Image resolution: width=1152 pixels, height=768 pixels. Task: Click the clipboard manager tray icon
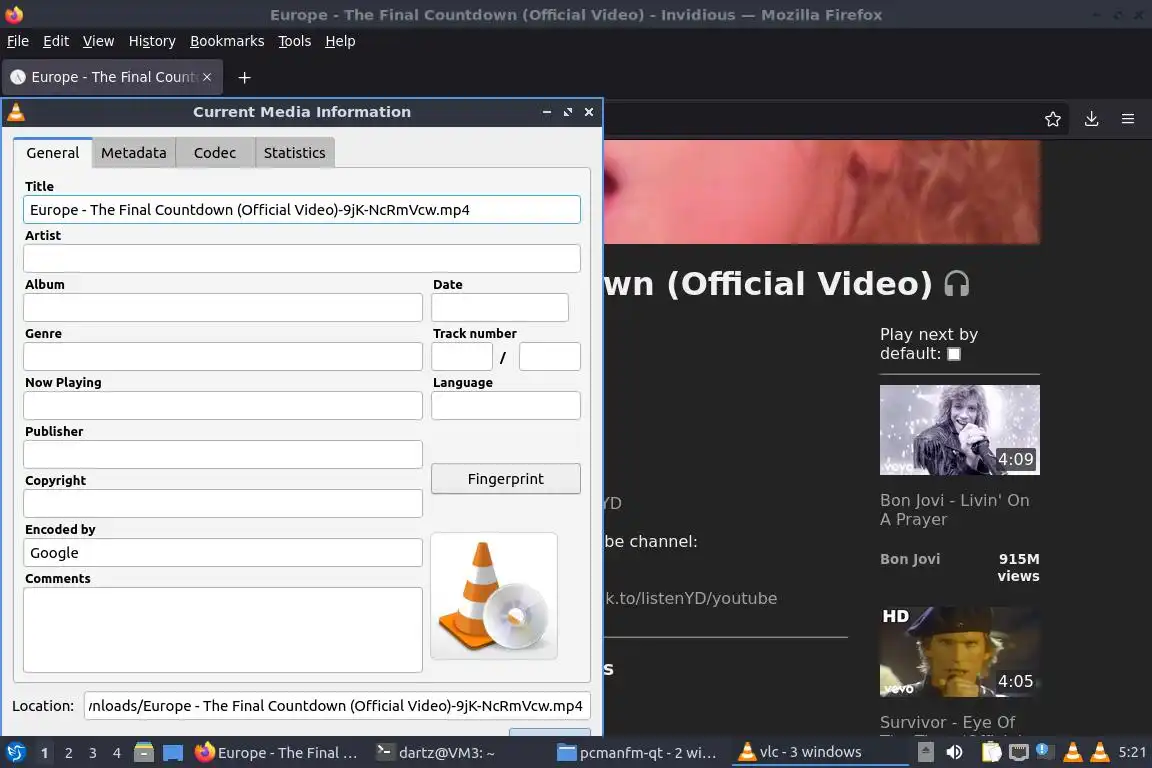pyautogui.click(x=991, y=753)
